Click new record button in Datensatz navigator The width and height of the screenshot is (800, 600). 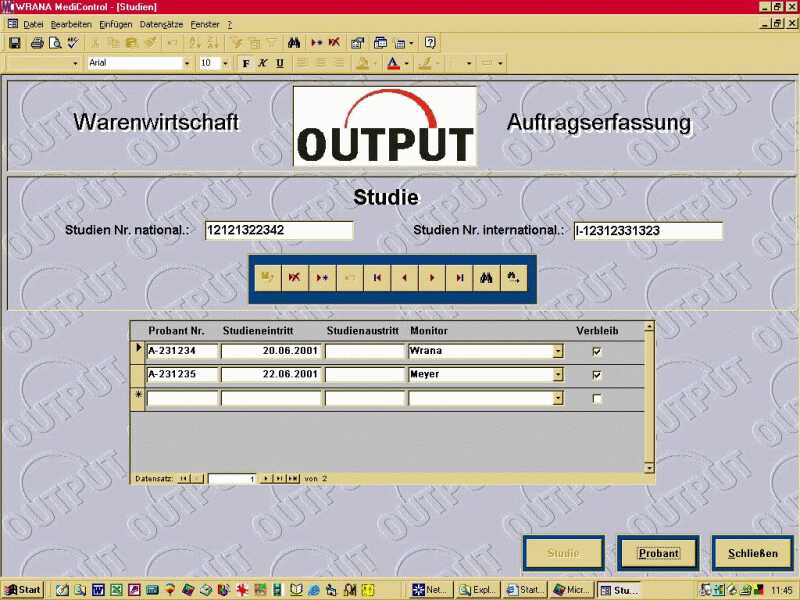(292, 479)
